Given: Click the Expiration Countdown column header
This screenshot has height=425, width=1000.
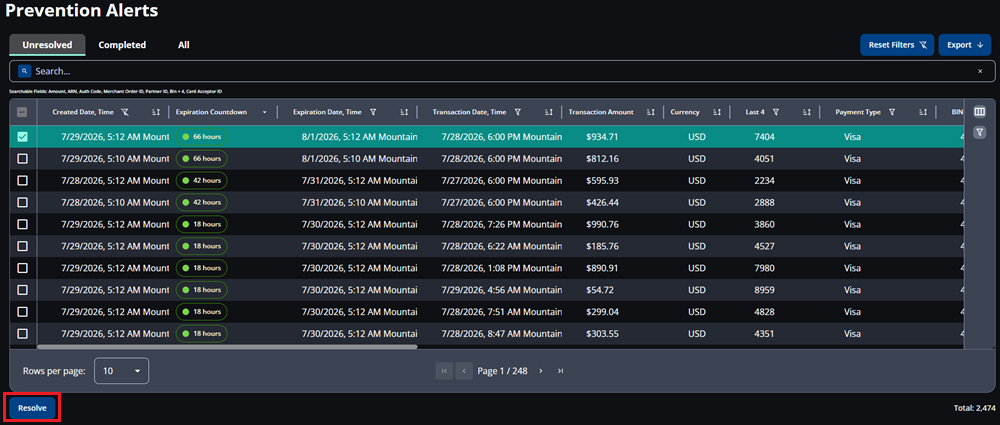Looking at the screenshot, I should point(211,112).
